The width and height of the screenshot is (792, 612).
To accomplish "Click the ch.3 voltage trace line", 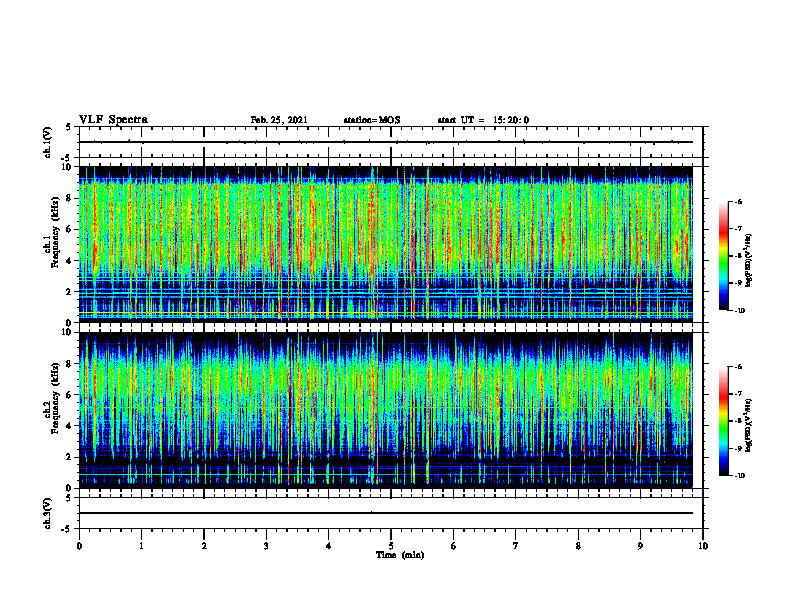I will (386, 513).
